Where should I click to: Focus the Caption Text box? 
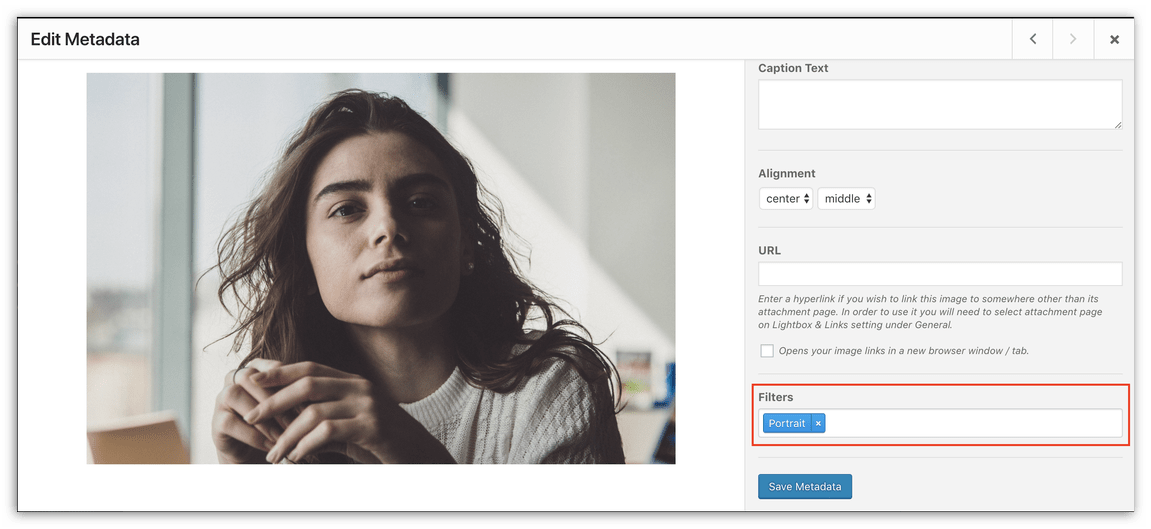click(940, 105)
